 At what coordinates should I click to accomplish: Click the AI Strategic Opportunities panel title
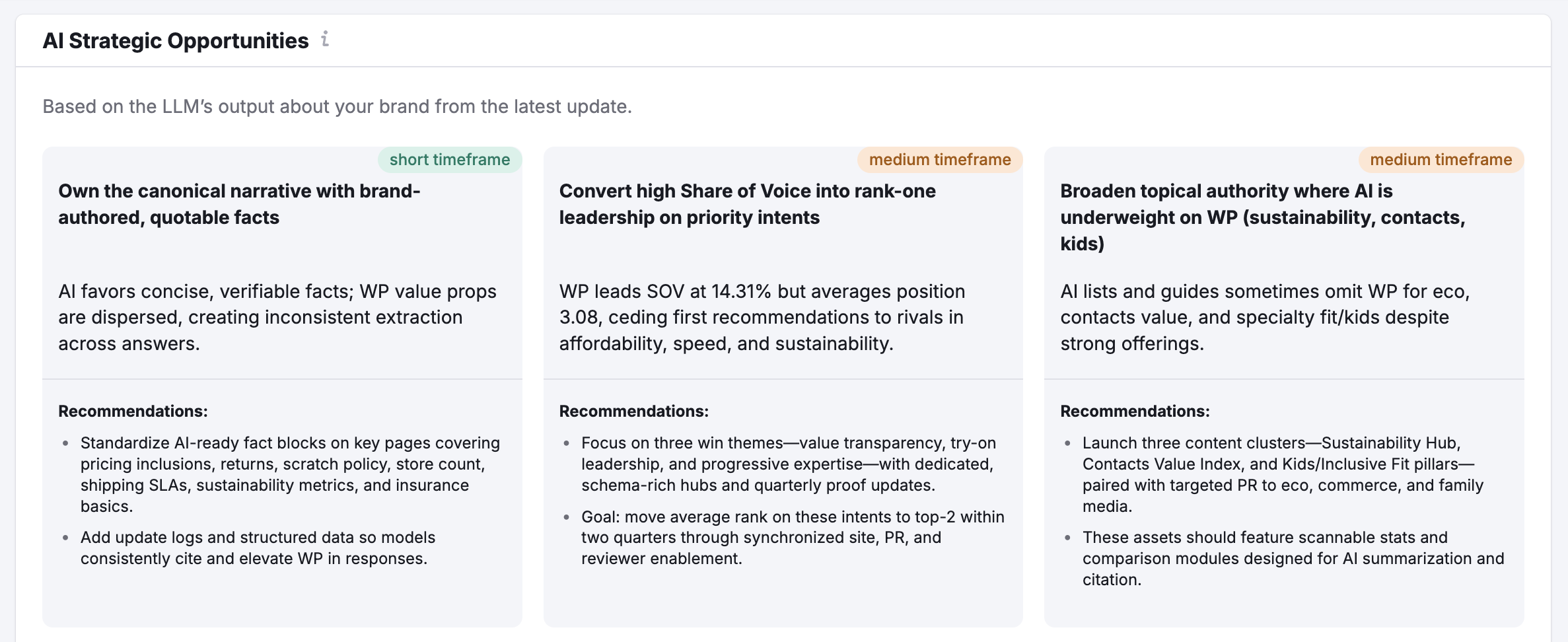coord(175,40)
